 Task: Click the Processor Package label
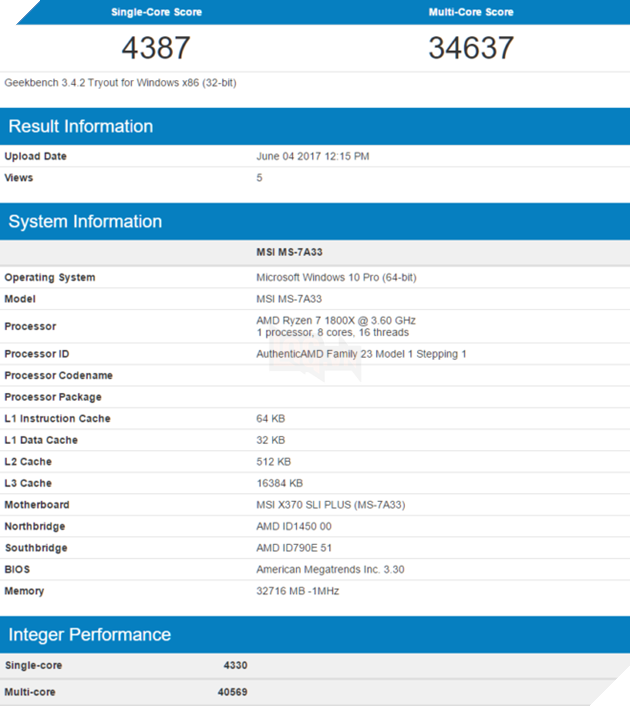coord(53,397)
